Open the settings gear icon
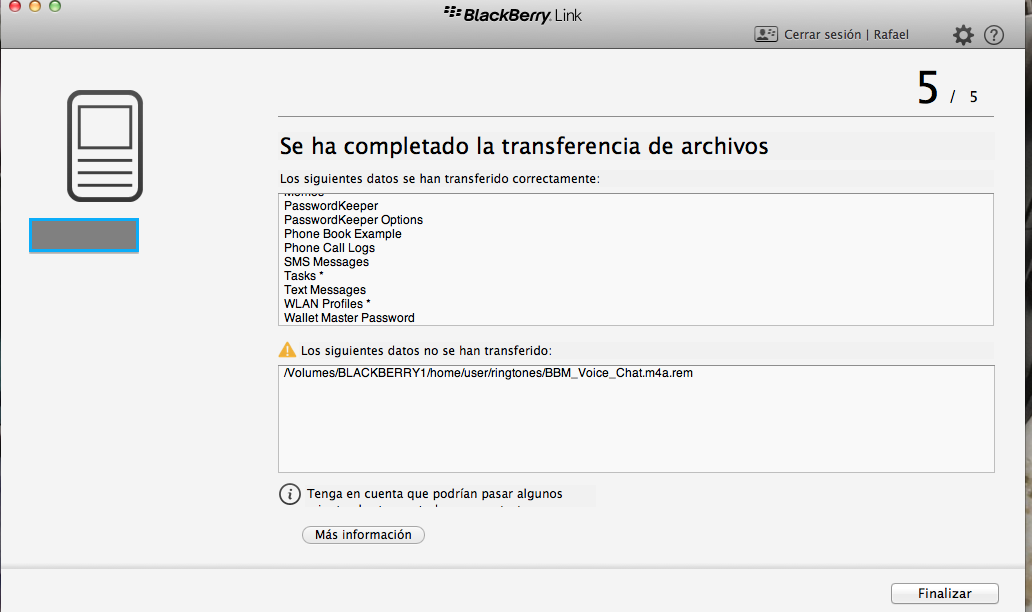This screenshot has height=612, width=1032. tap(963, 35)
